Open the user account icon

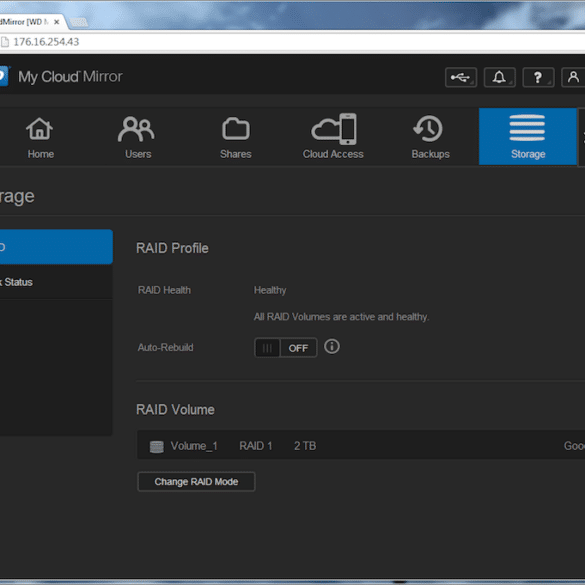click(x=573, y=77)
